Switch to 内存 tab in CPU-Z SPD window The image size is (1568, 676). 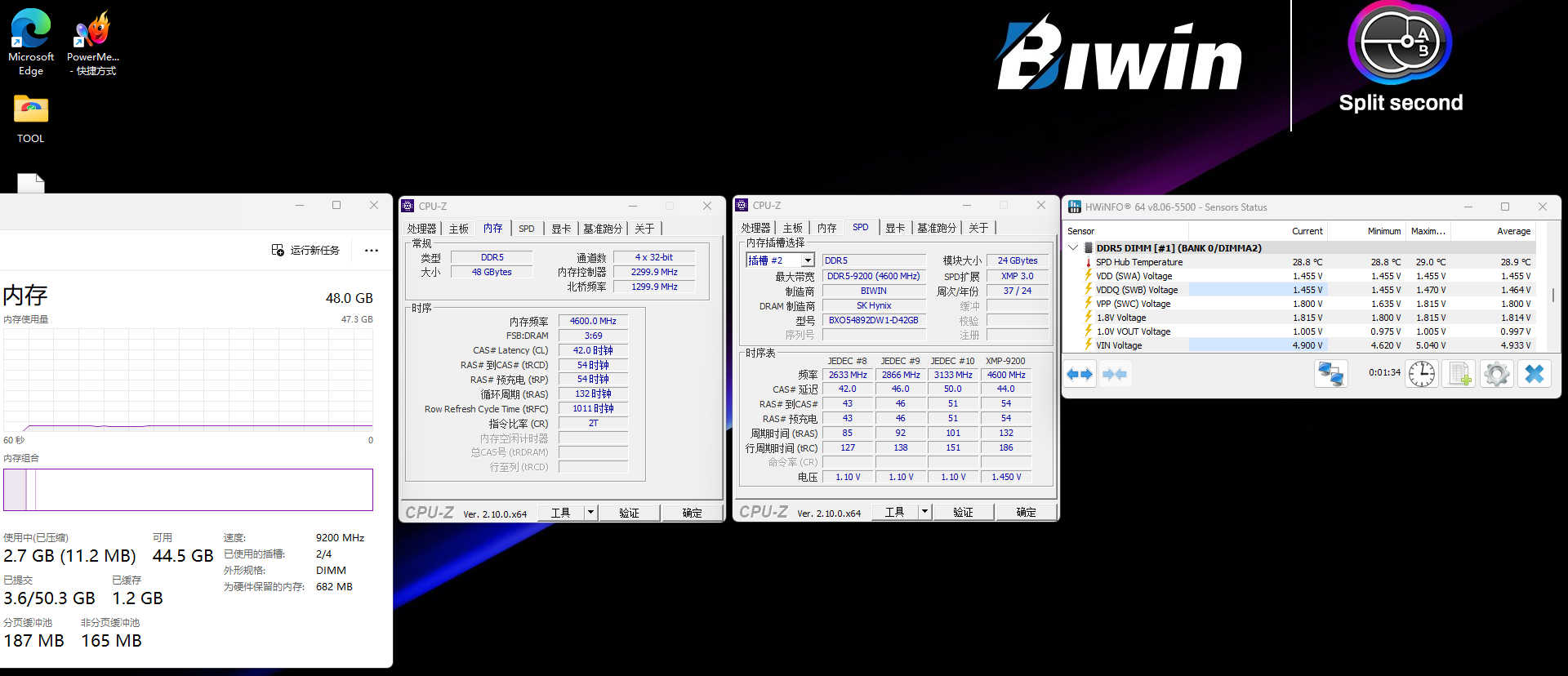click(826, 228)
